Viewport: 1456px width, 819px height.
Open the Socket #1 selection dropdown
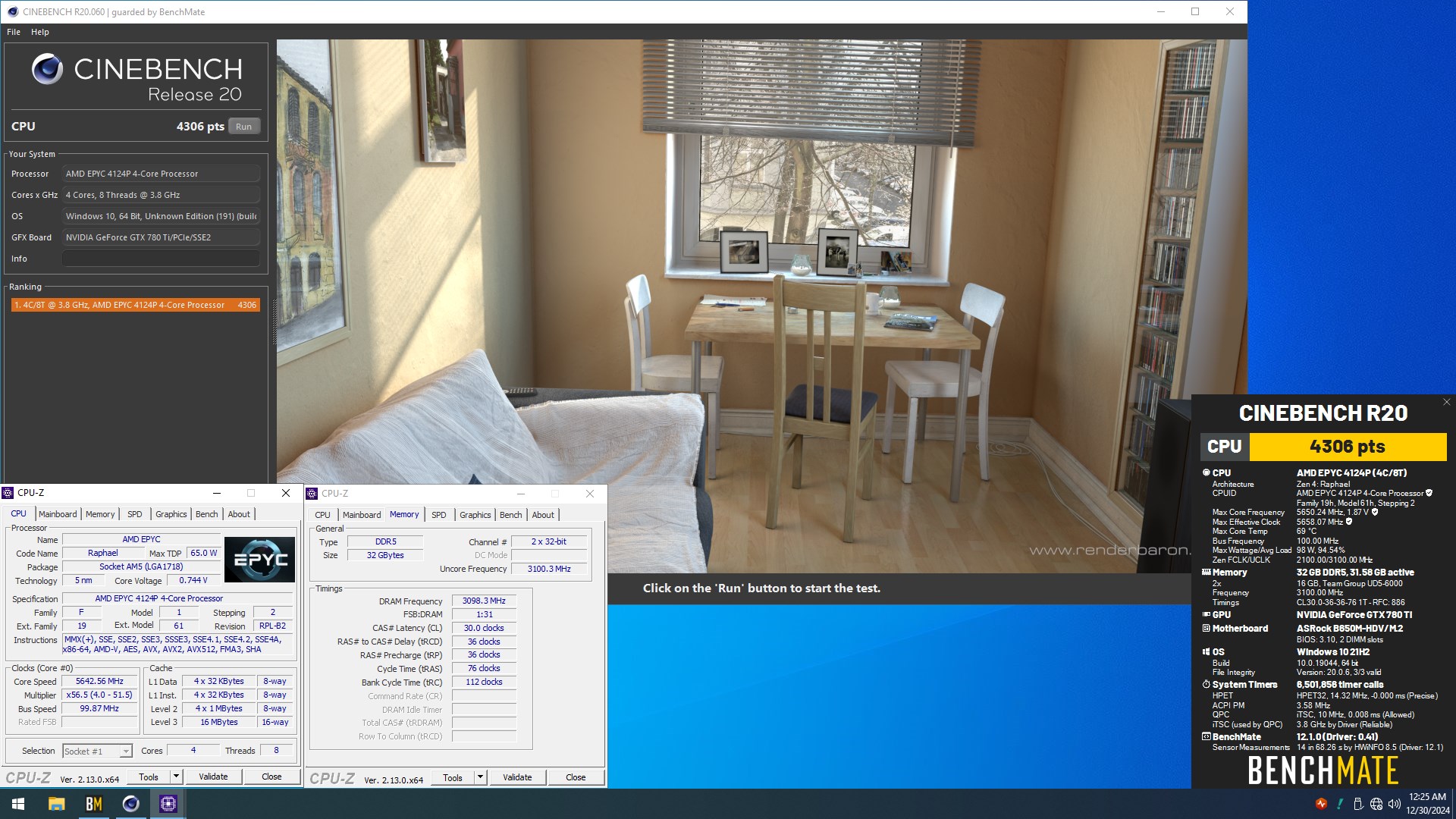pyautogui.click(x=97, y=751)
